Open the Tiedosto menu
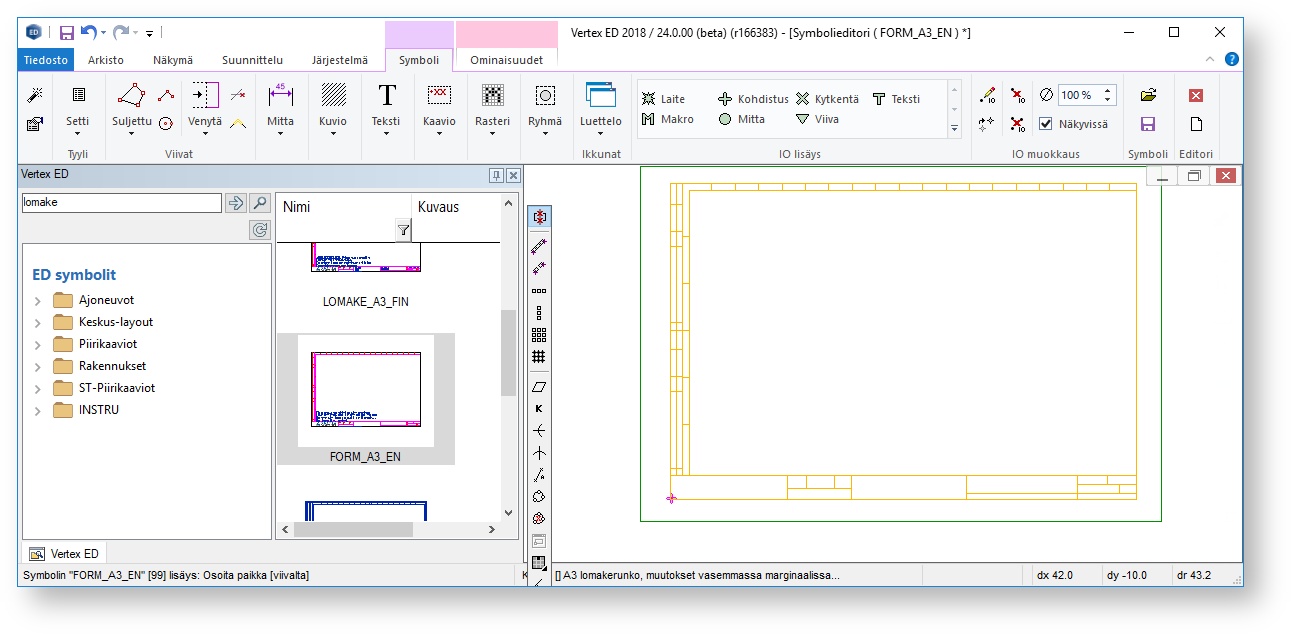 point(46,60)
